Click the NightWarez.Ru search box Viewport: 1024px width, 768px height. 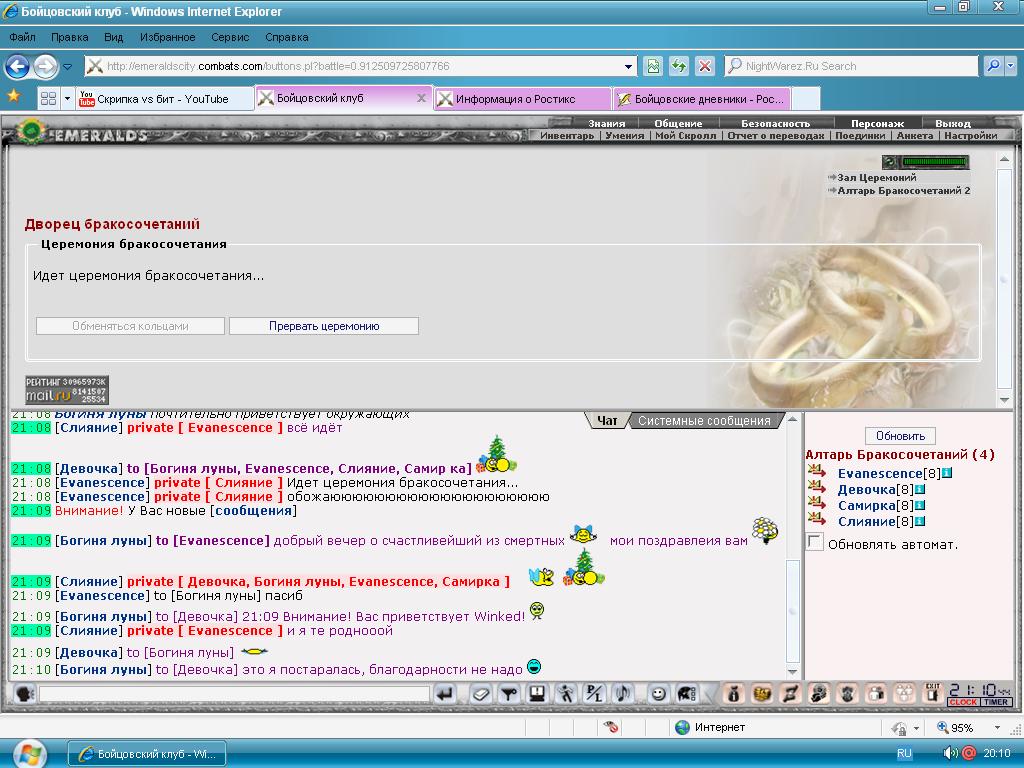(x=852, y=66)
